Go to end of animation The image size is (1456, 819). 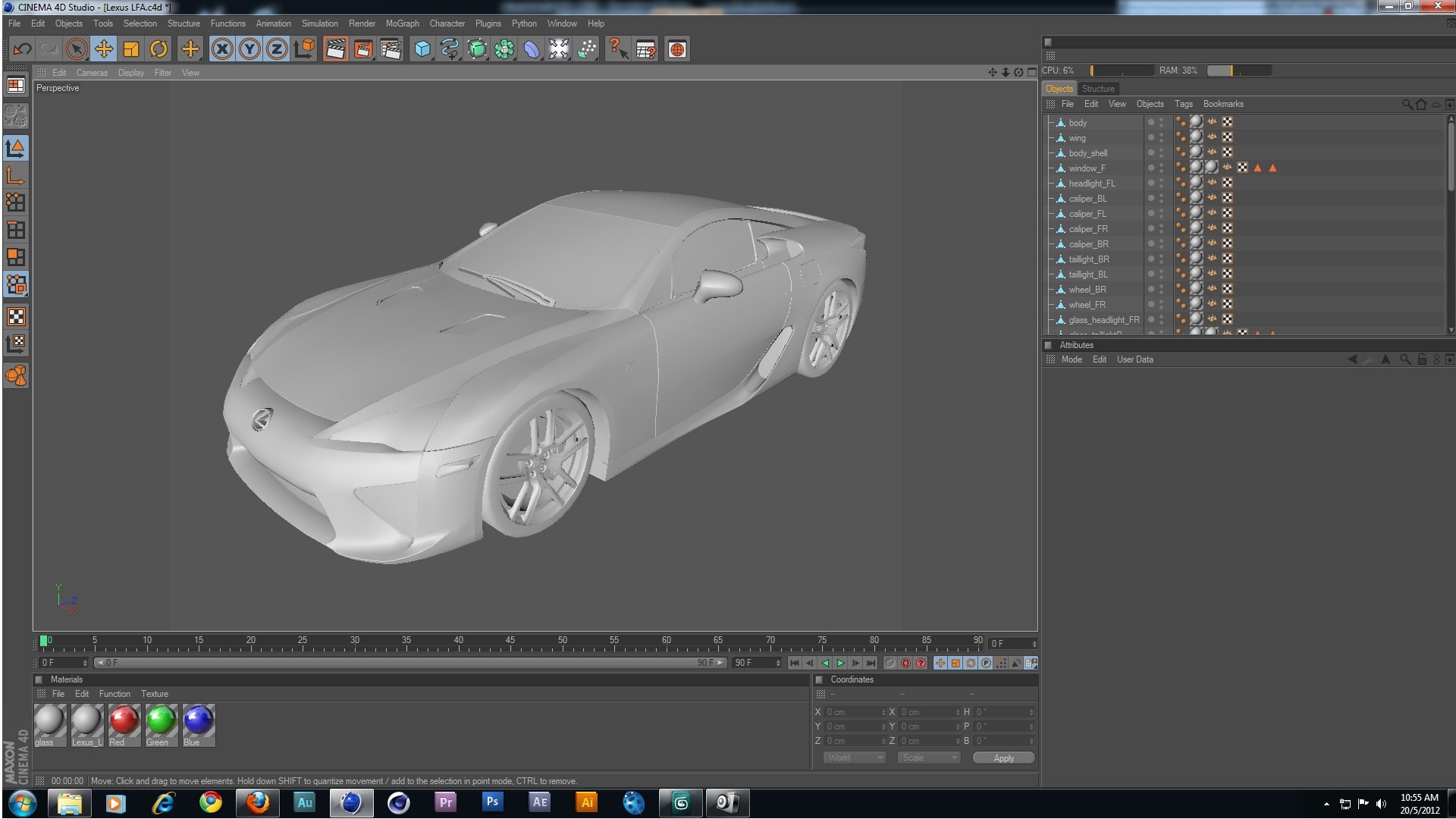coord(871,663)
